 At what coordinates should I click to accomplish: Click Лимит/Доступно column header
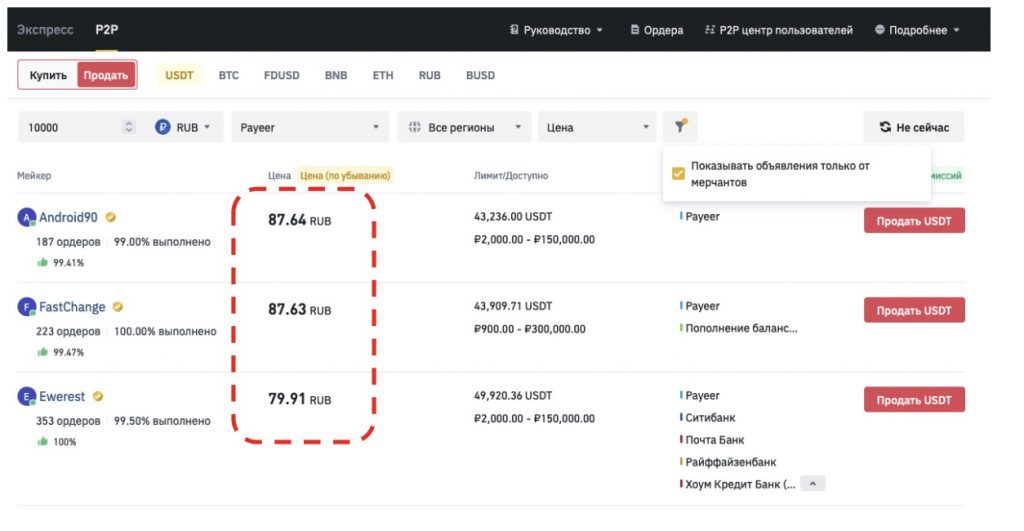(x=511, y=175)
